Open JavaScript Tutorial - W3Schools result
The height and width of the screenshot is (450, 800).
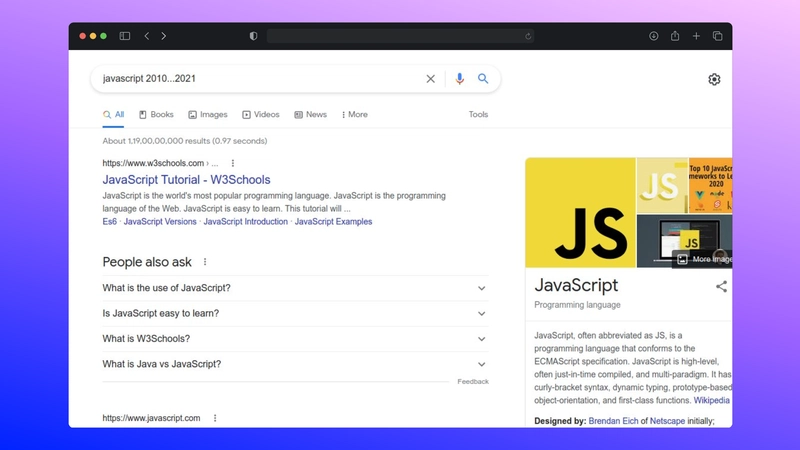[186, 180]
